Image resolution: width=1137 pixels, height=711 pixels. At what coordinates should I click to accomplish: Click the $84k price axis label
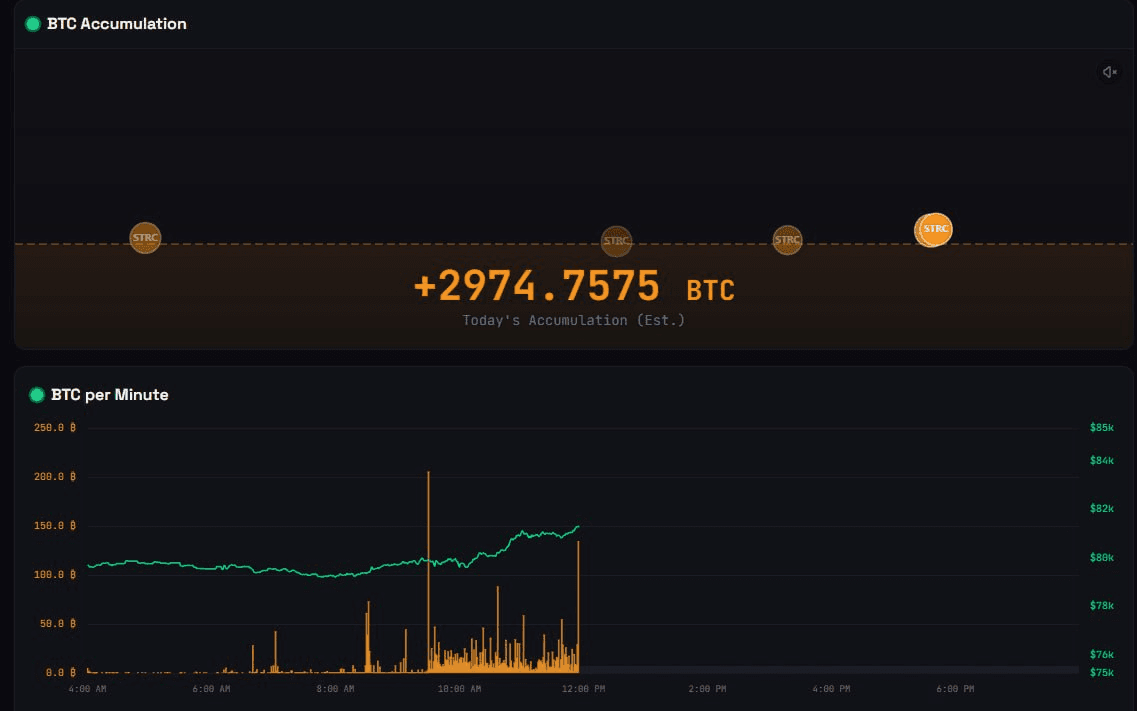pos(1101,460)
